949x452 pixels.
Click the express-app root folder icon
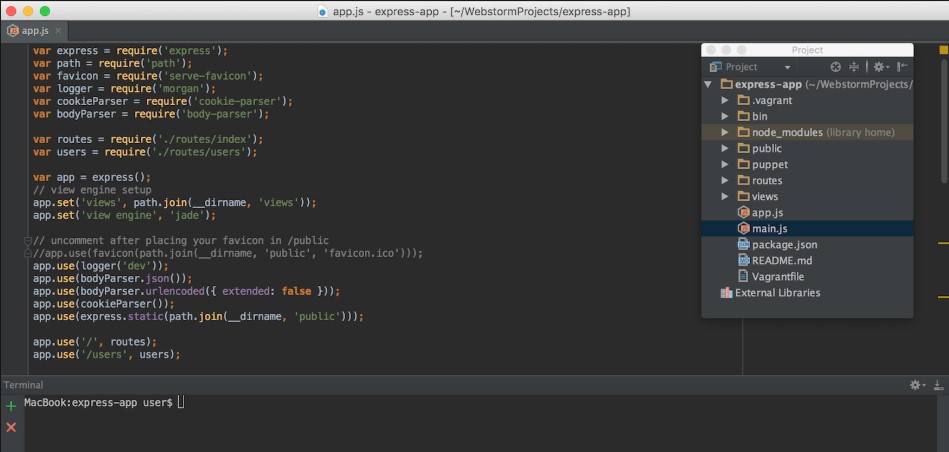[x=727, y=85]
